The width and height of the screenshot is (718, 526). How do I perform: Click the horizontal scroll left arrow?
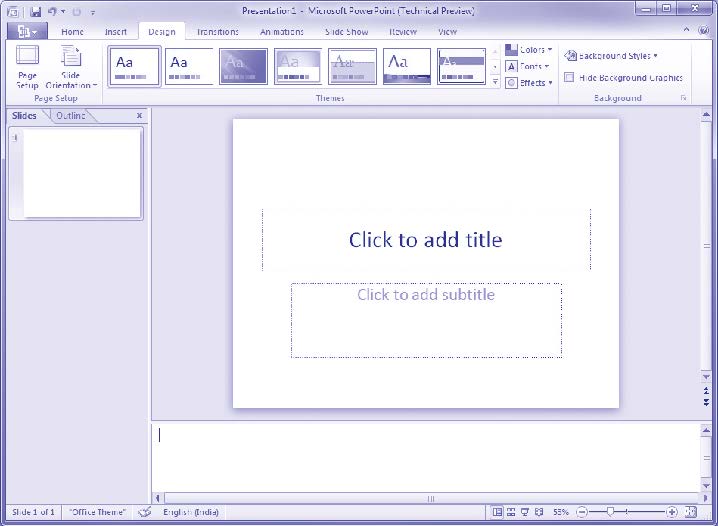pos(158,498)
